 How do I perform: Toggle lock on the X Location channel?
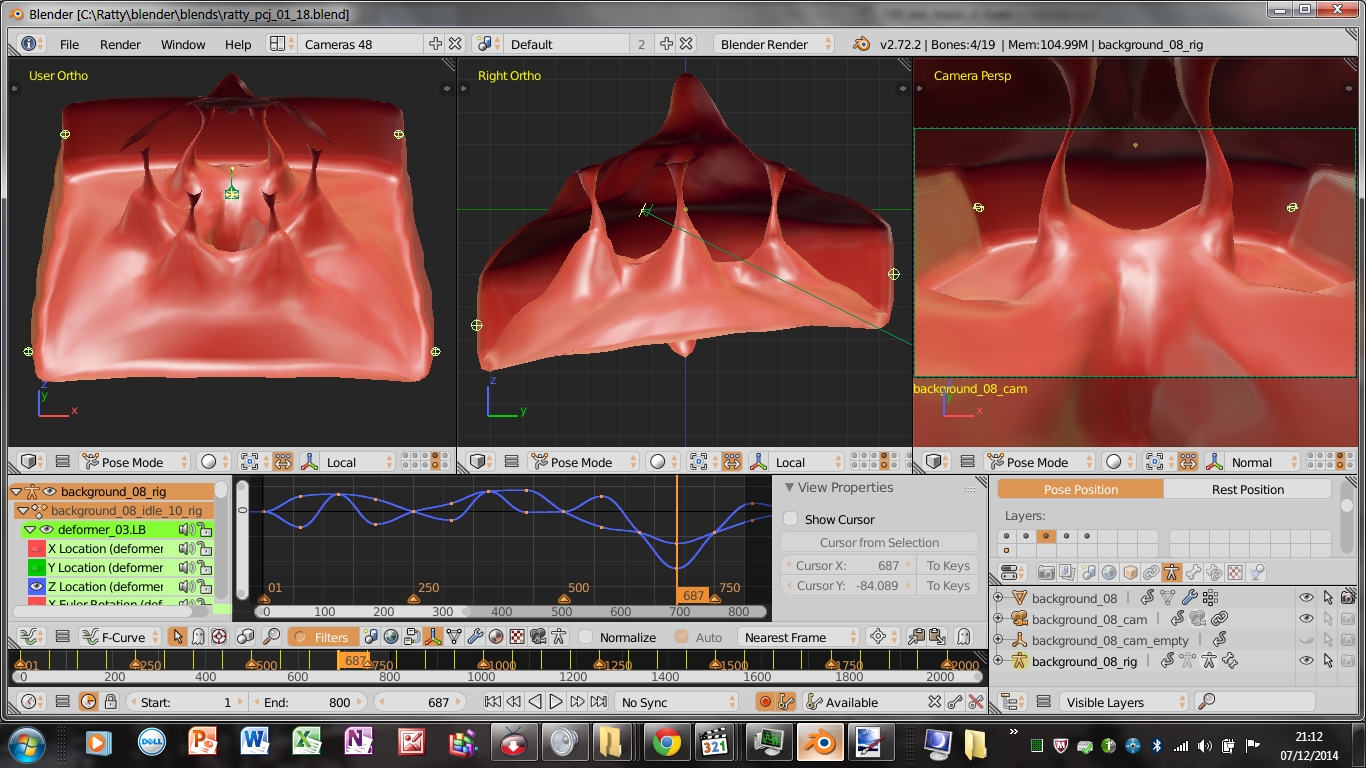(x=204, y=548)
